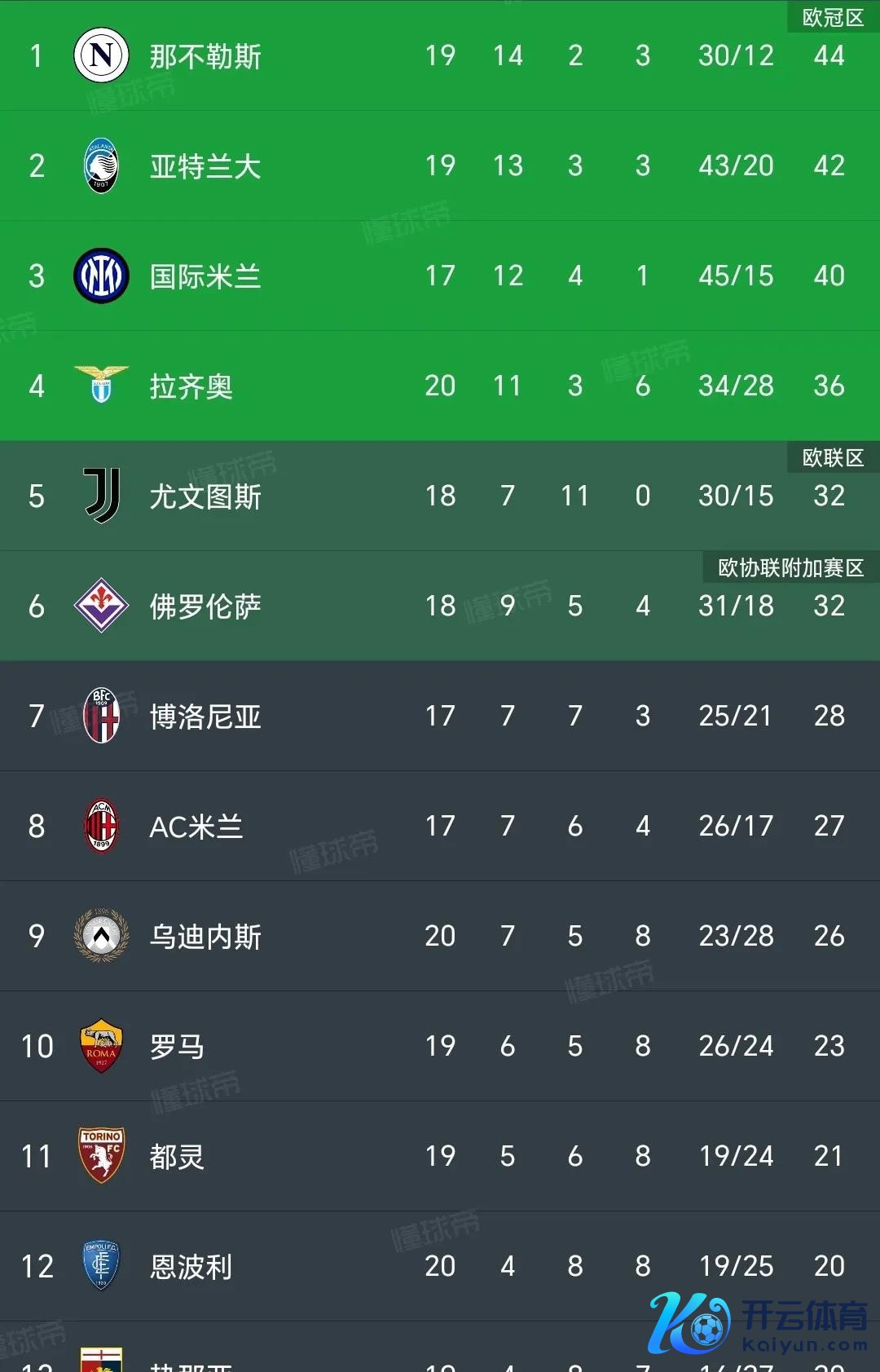
Task: Select the 国际米兰 team name
Action: coord(205,276)
